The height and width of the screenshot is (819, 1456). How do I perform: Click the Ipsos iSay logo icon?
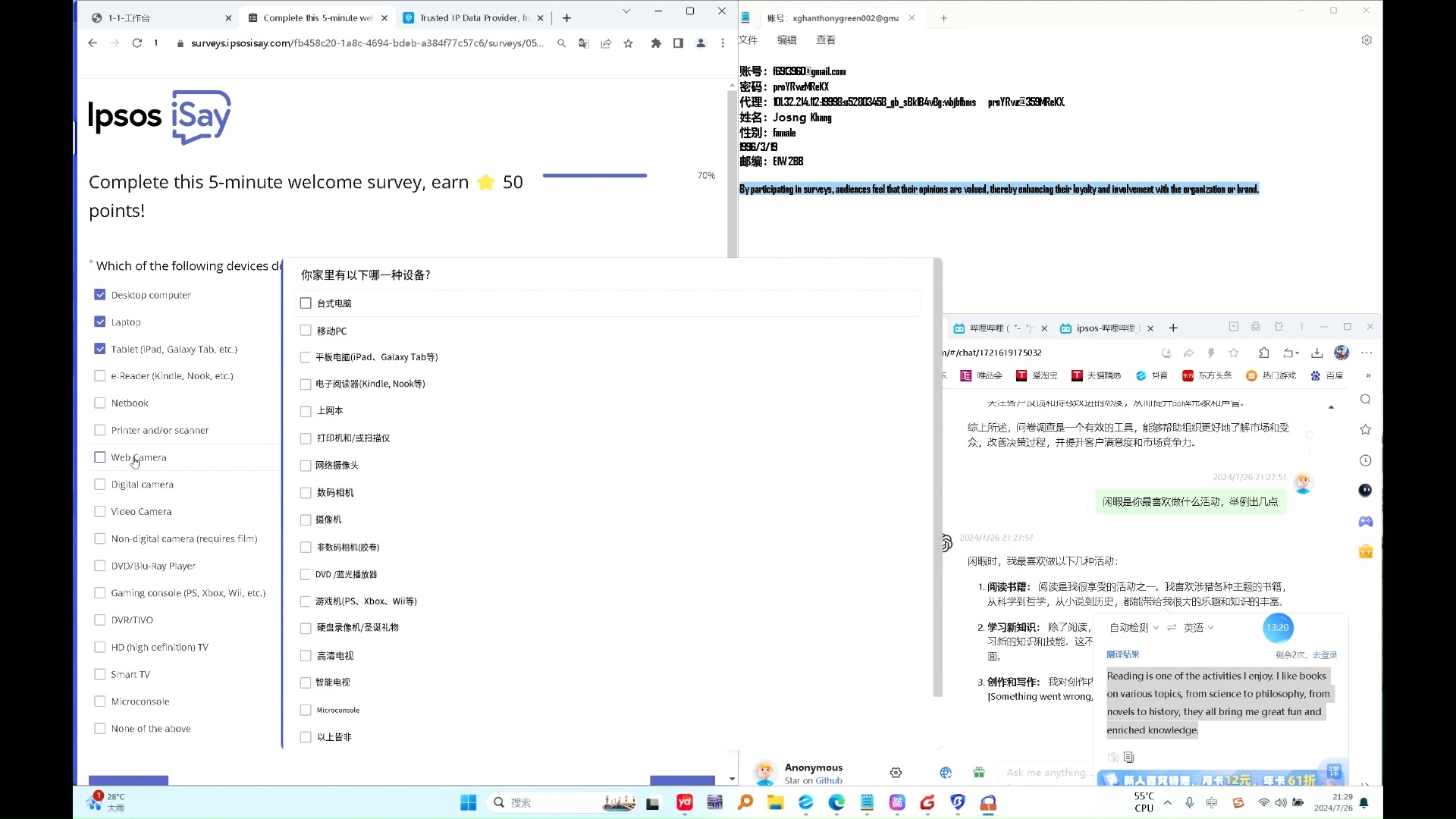coord(160,115)
